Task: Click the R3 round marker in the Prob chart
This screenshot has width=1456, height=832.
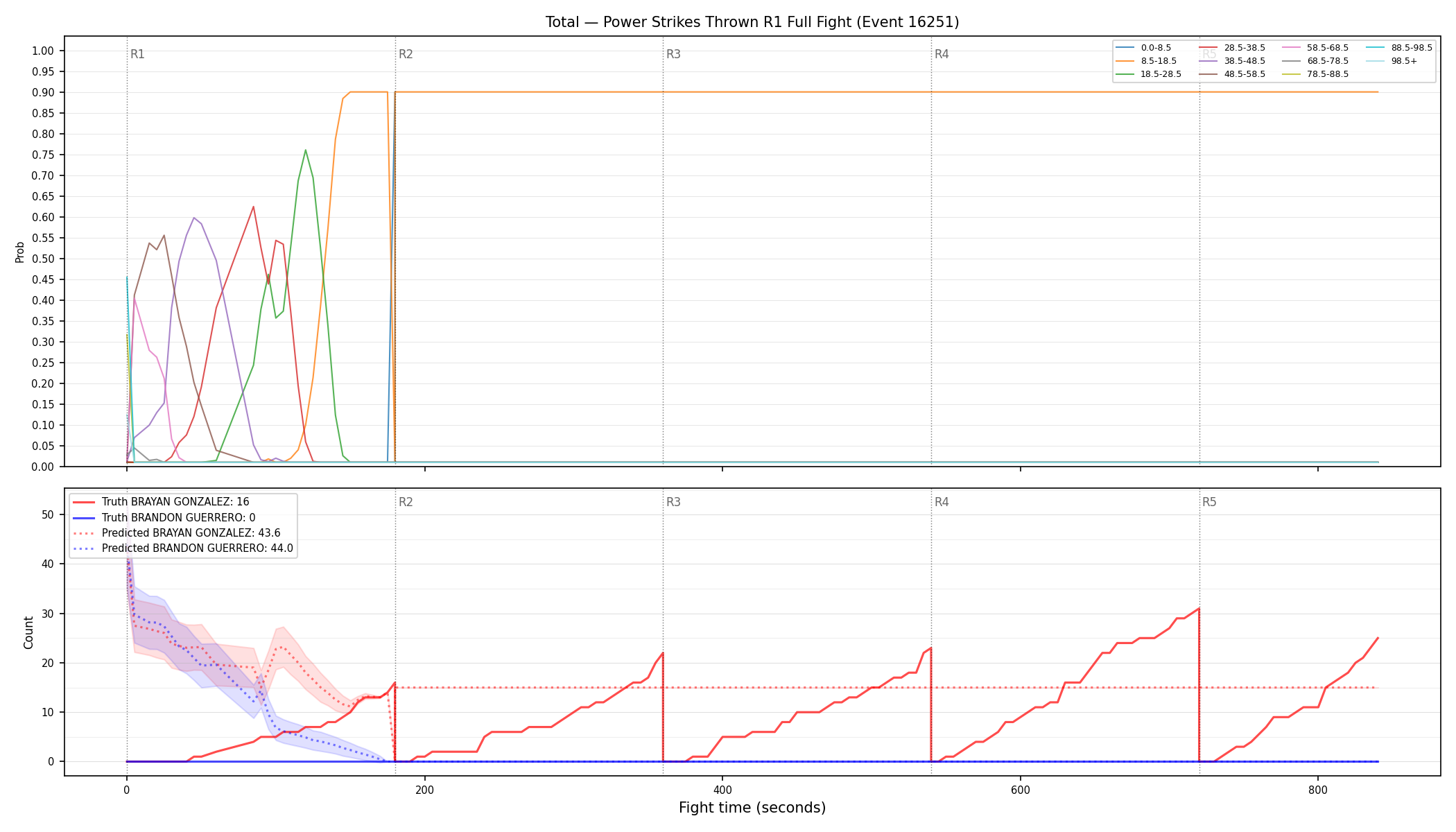Action: [673, 54]
